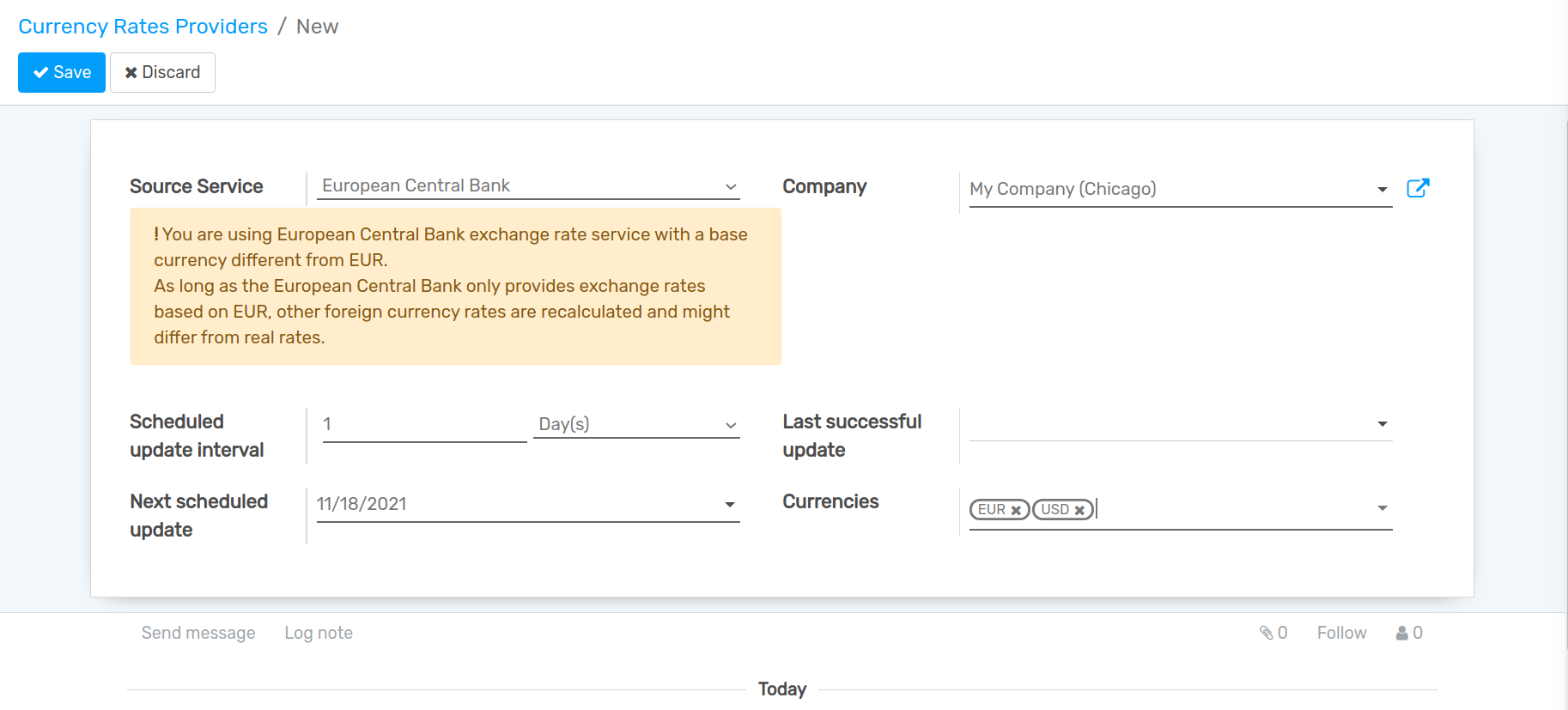Open Company external link icon
This screenshot has width=1568, height=710.
[1418, 188]
